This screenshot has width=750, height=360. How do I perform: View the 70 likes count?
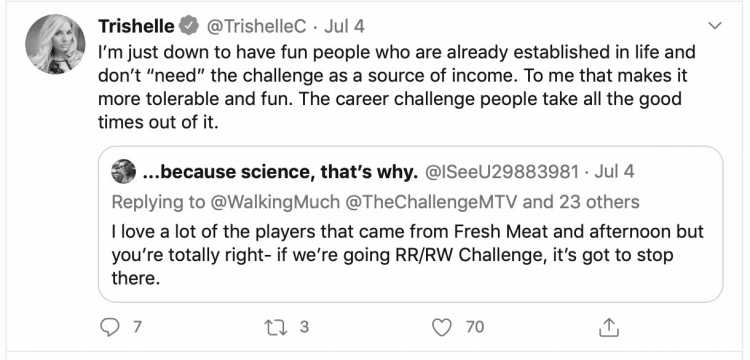click(475, 327)
